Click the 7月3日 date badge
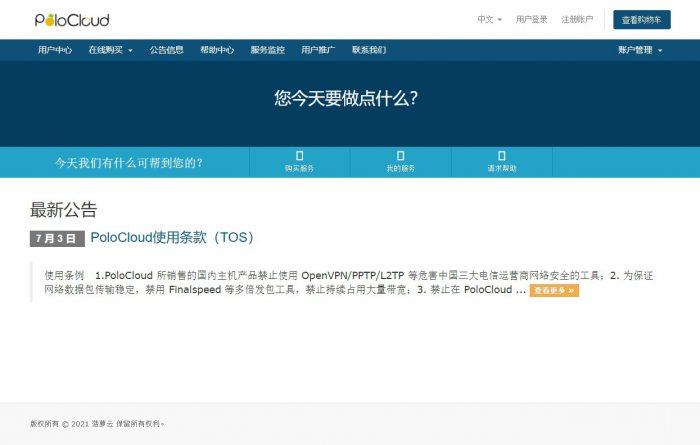700x445 pixels. pyautogui.click(x=57, y=239)
